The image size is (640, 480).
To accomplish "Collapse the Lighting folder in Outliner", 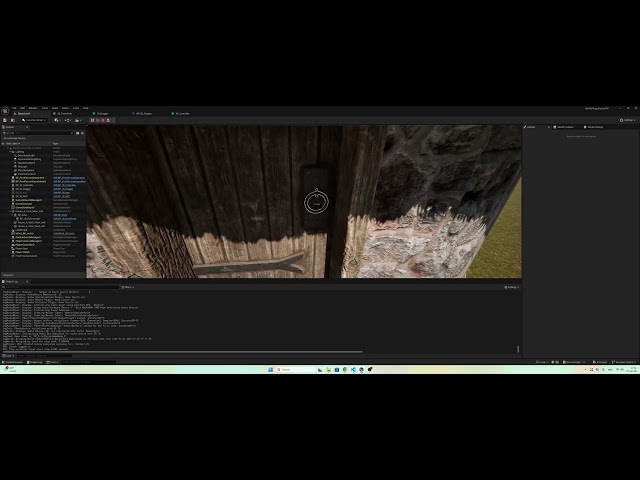I will (x=10, y=152).
